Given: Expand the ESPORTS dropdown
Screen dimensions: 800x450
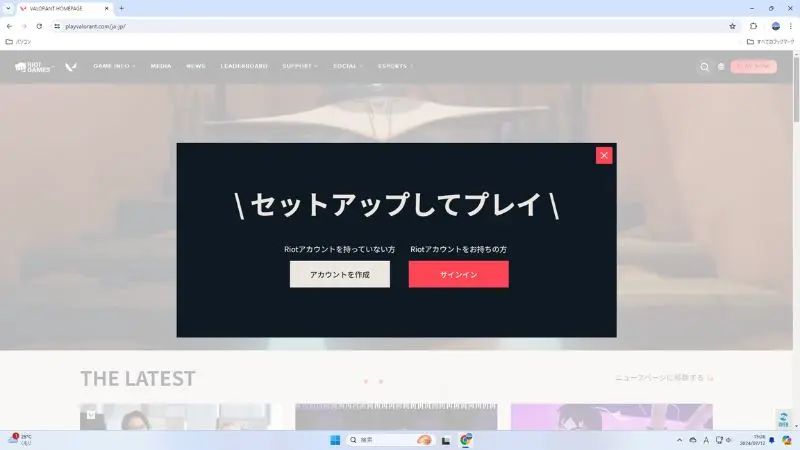Looking at the screenshot, I should (x=395, y=66).
